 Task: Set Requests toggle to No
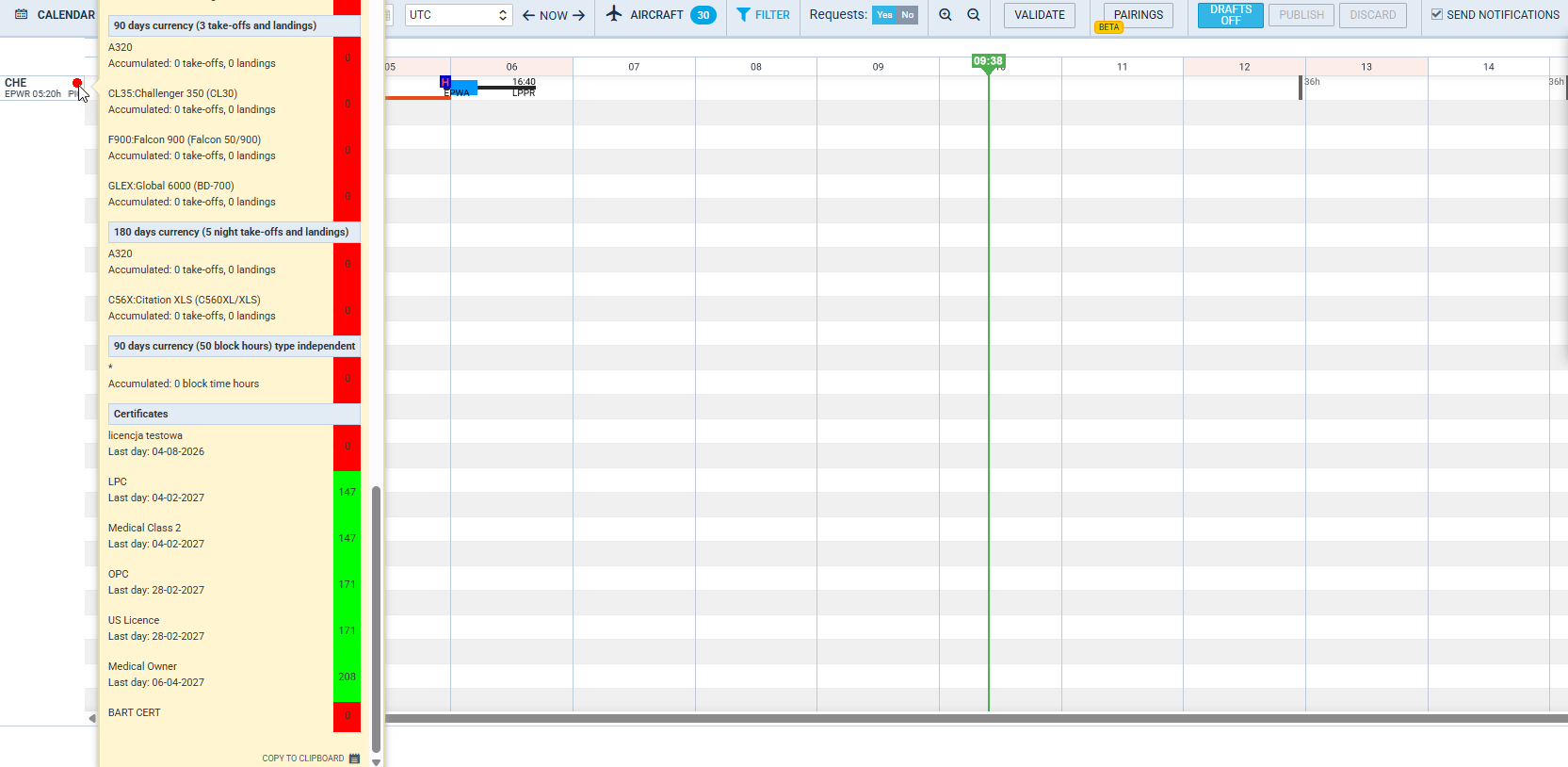point(908,15)
